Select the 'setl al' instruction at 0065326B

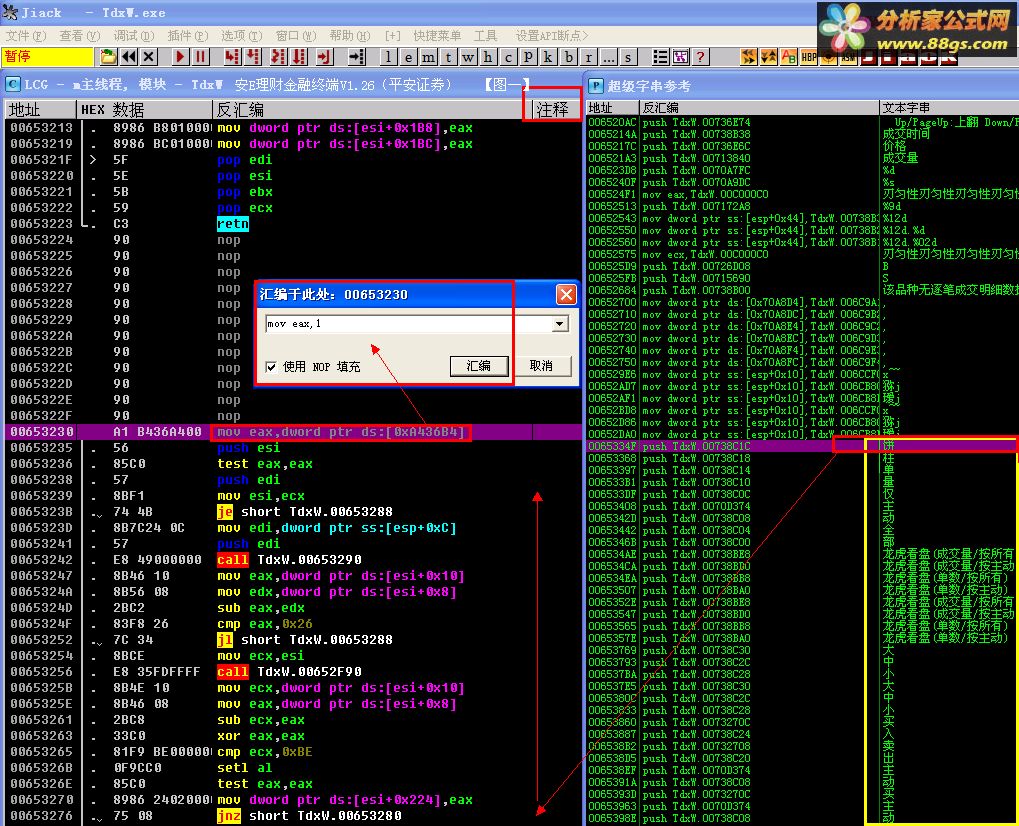(244, 768)
